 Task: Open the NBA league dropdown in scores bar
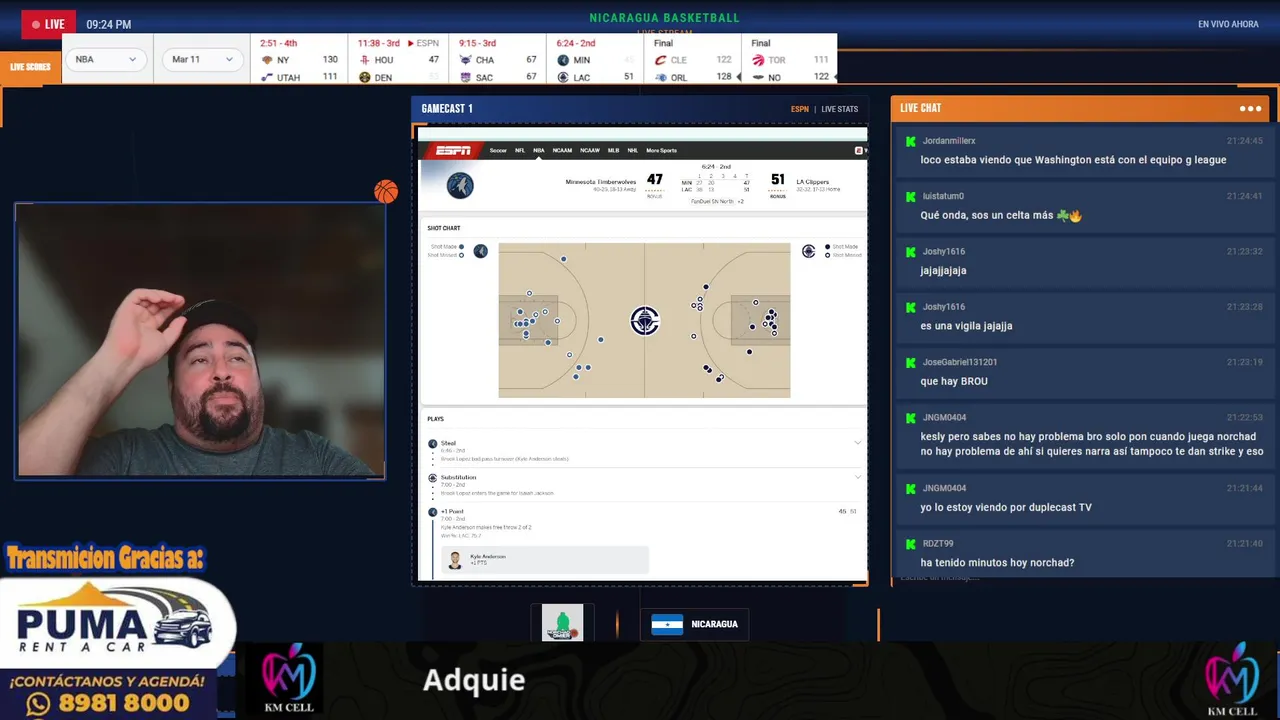point(107,59)
